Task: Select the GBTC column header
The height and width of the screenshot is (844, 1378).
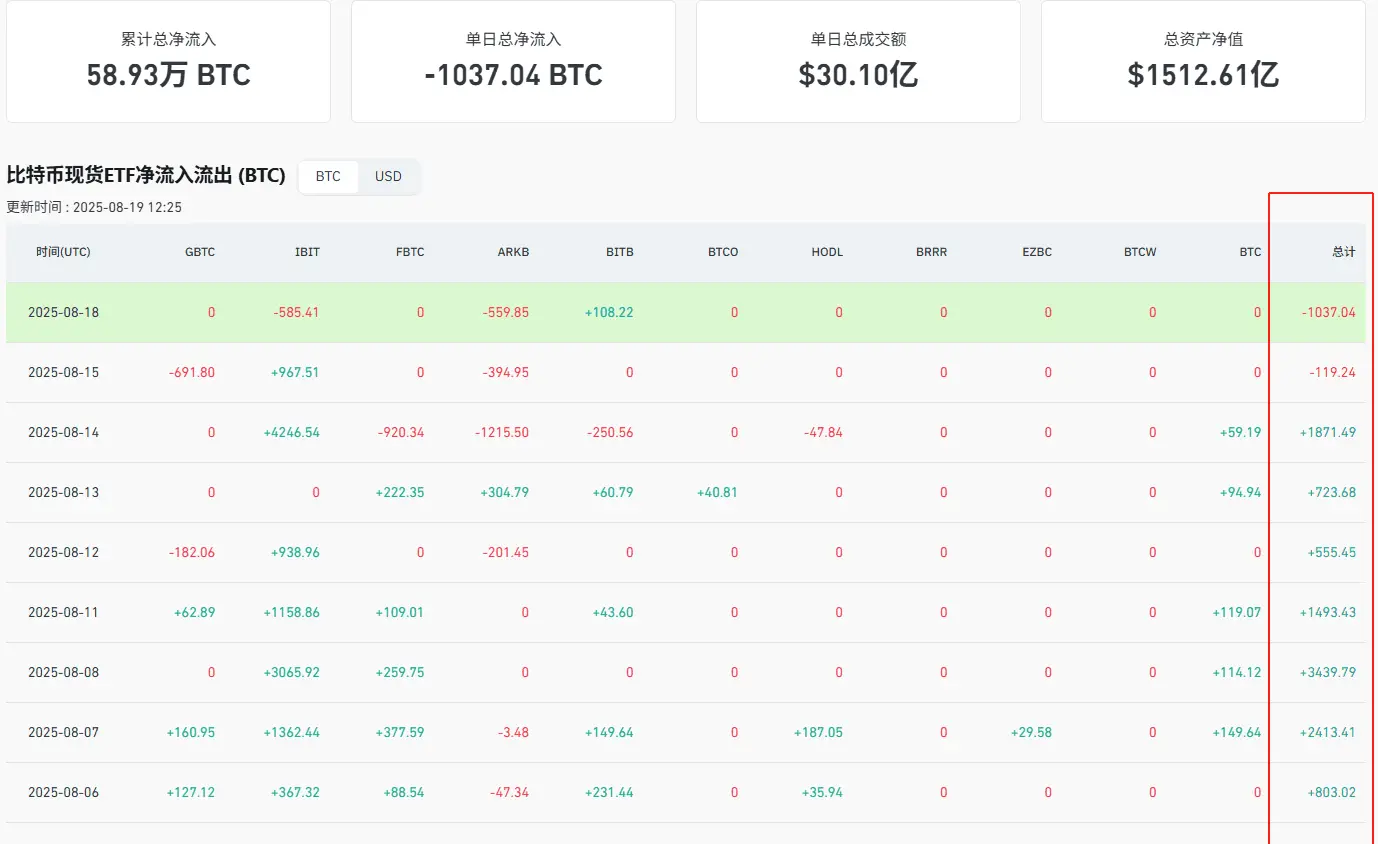Action: click(x=200, y=252)
